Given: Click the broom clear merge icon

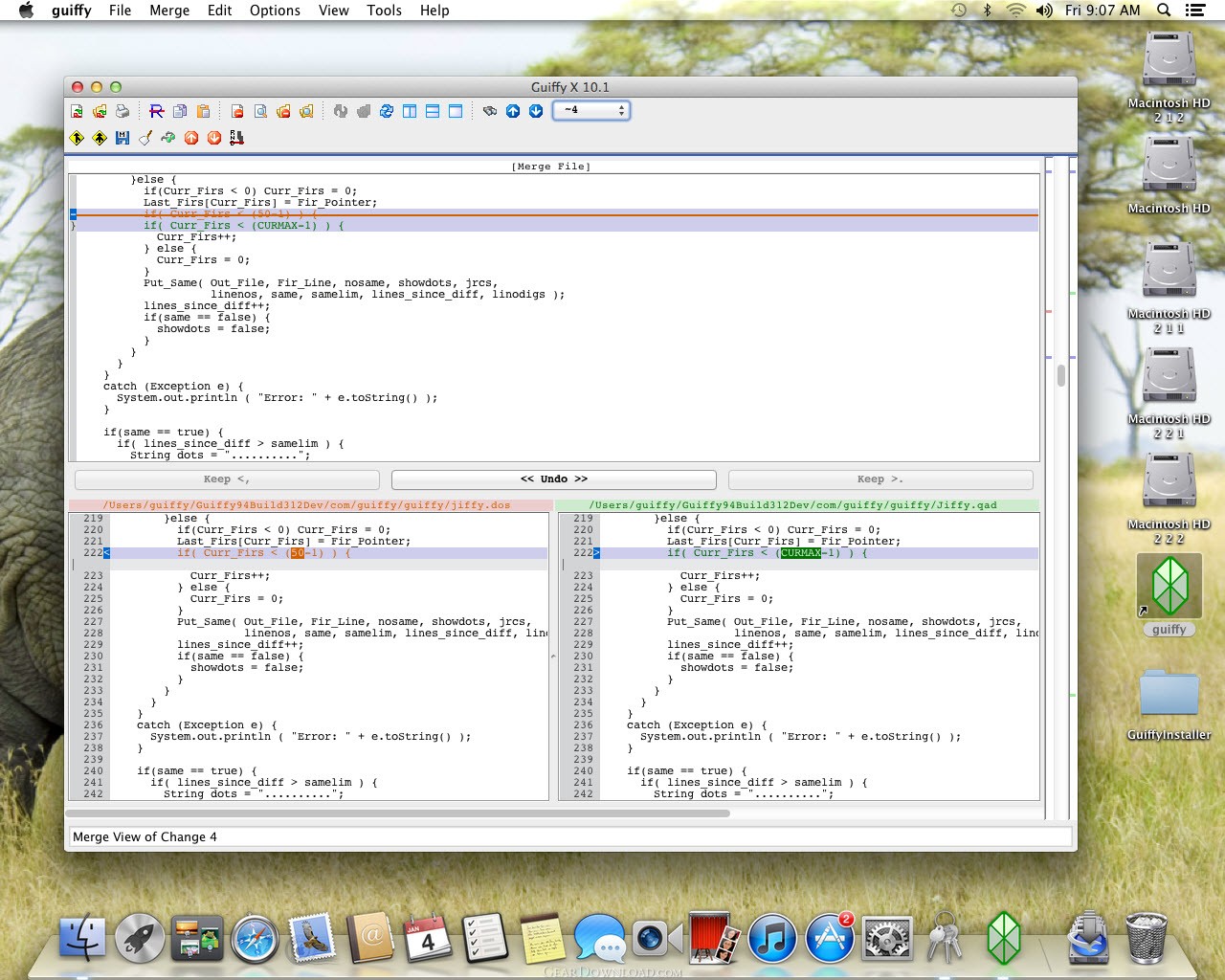Looking at the screenshot, I should 145,138.
